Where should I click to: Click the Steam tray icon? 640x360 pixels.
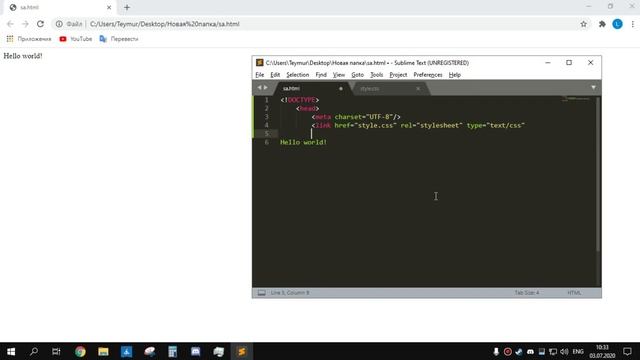pyautogui.click(x=519, y=351)
